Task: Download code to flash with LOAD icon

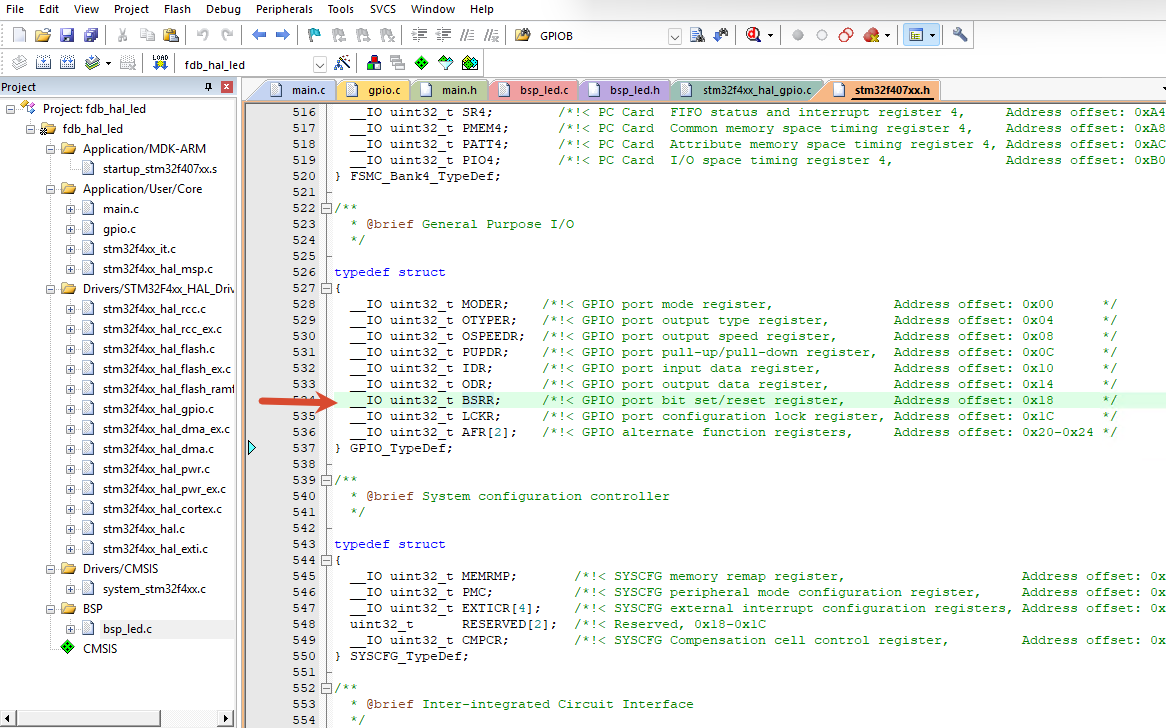Action: (160, 63)
